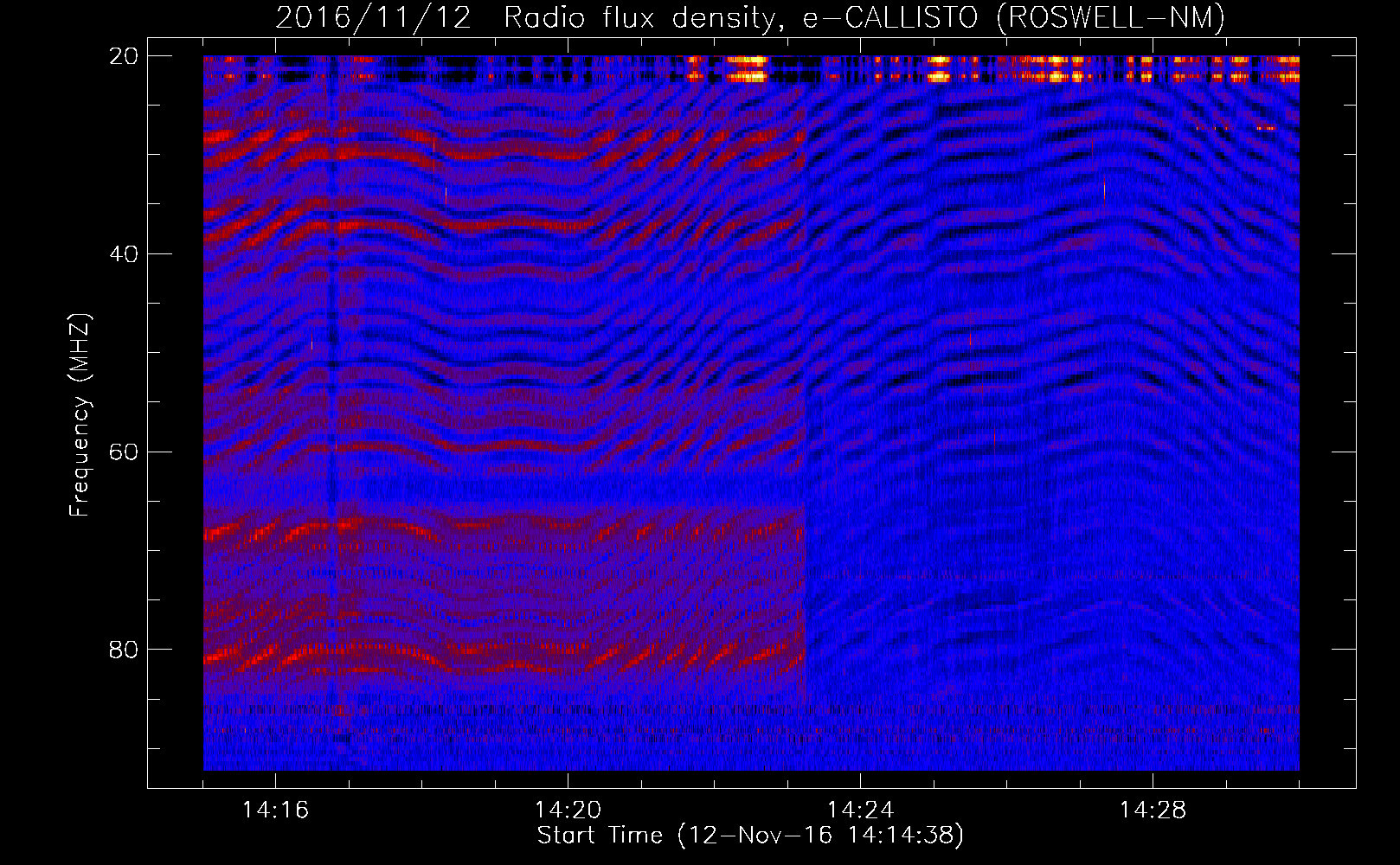Click the date 2016/11/12 in the title
Viewport: 1400px width, 865px height.
click(x=374, y=17)
